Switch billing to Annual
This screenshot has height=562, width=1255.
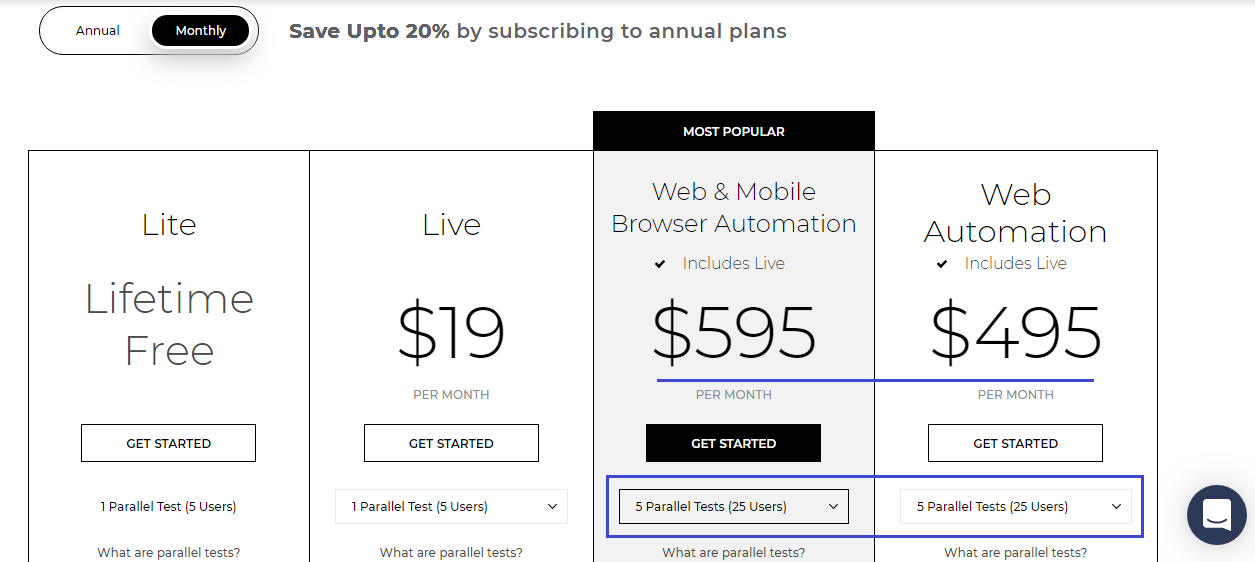98,31
